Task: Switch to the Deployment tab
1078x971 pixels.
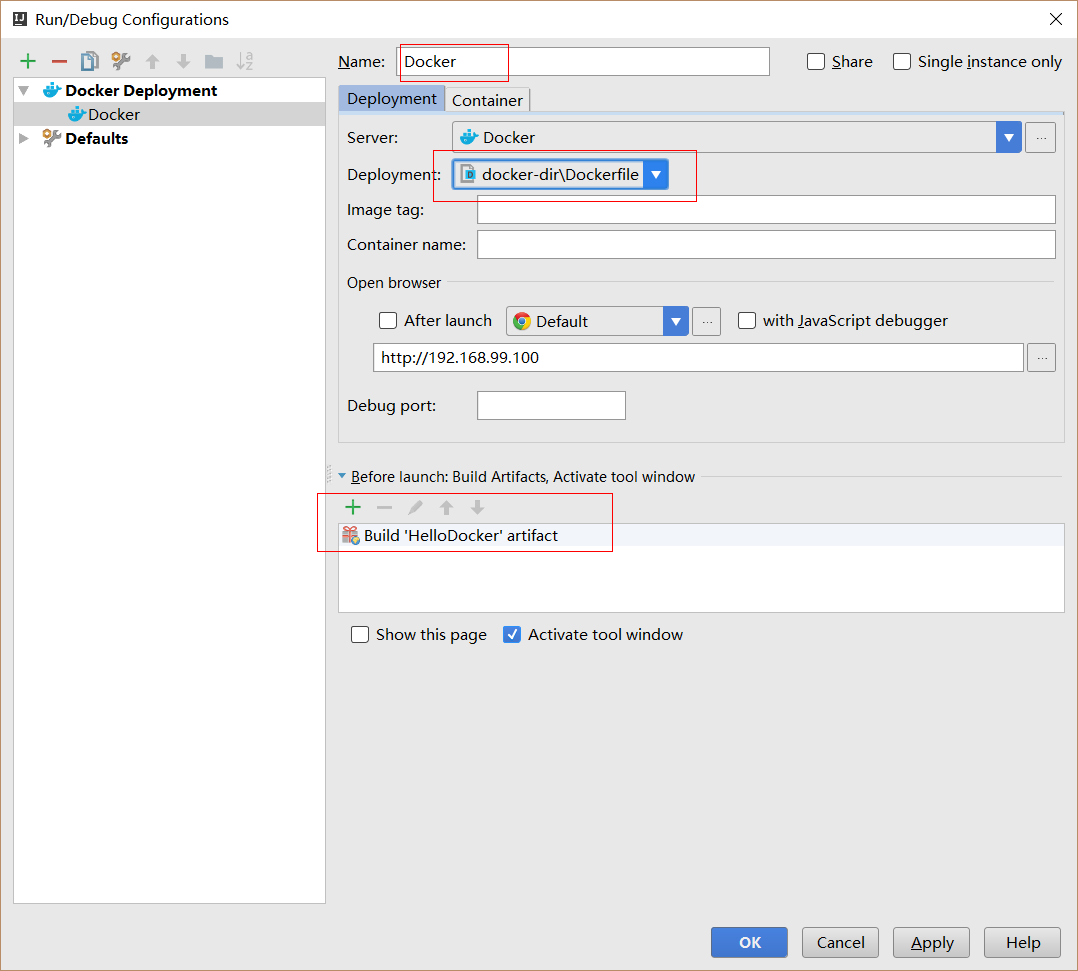Action: [x=392, y=98]
